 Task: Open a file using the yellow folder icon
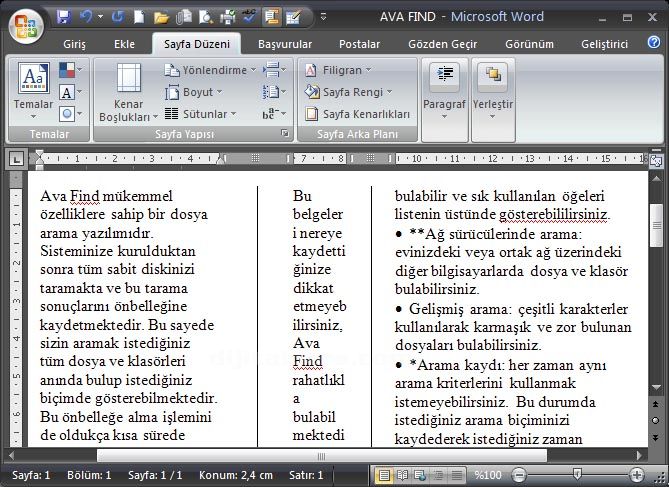click(x=161, y=17)
